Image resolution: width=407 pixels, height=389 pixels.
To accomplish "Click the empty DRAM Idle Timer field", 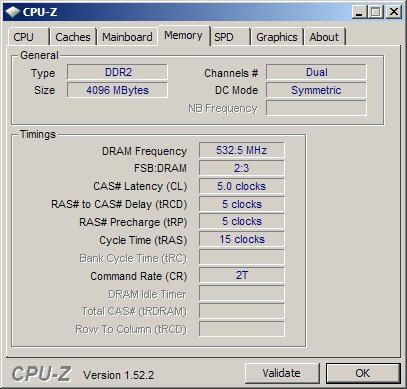I will click(242, 293).
